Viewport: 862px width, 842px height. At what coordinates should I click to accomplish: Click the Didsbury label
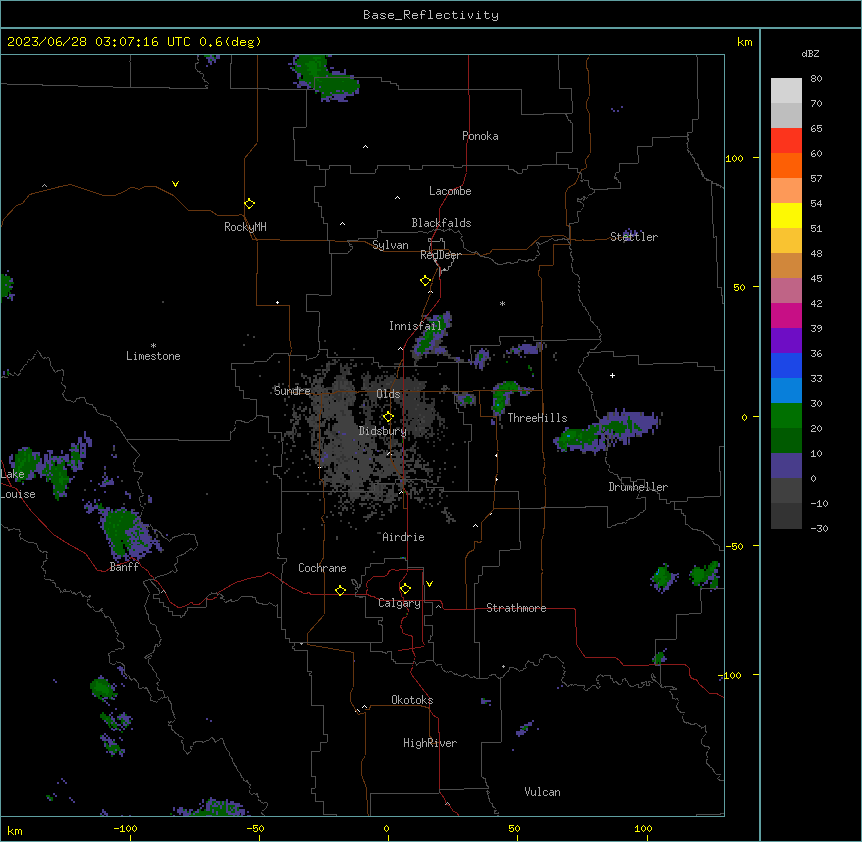click(x=383, y=431)
